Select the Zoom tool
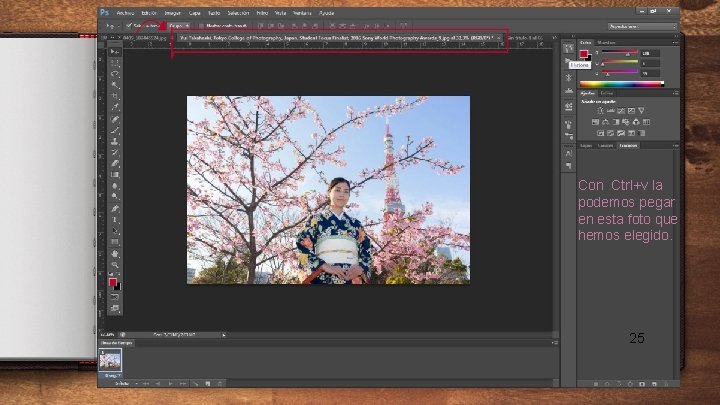The height and width of the screenshot is (405, 720). 114,265
